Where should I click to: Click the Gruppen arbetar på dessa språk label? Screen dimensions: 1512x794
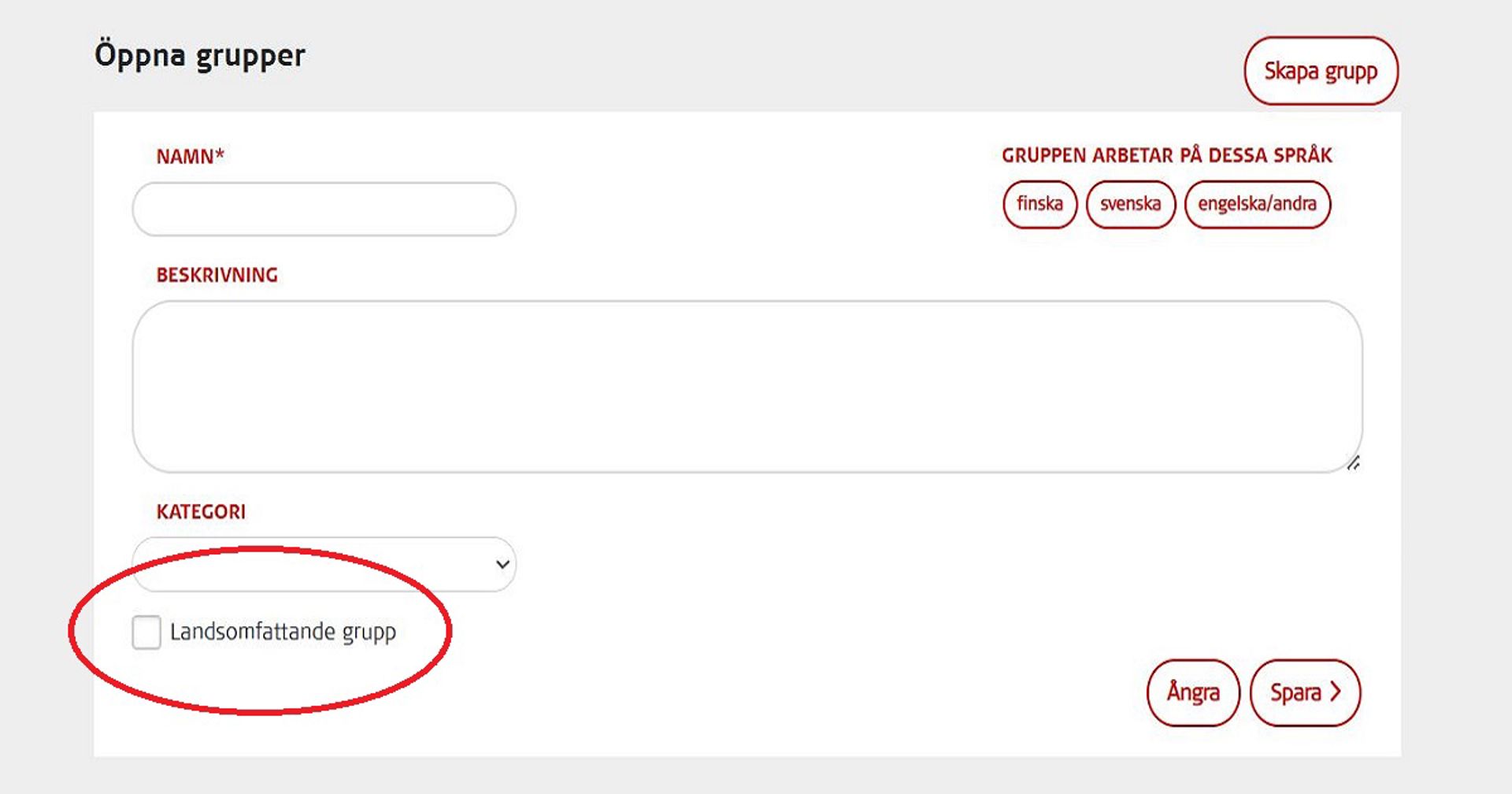pyautogui.click(x=1166, y=155)
